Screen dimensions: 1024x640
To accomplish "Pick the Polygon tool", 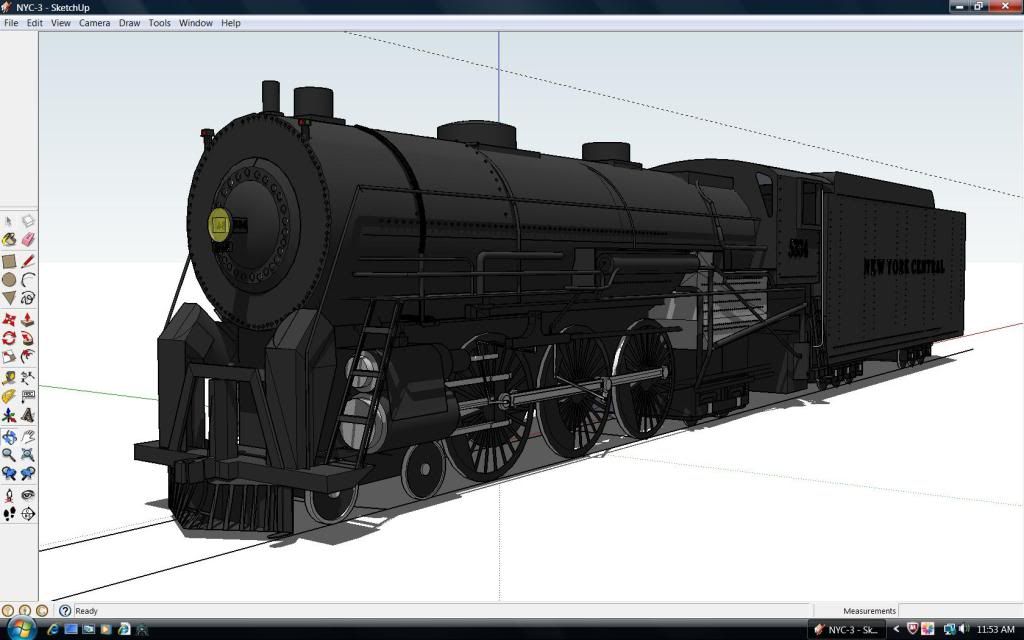I will coord(8,298).
